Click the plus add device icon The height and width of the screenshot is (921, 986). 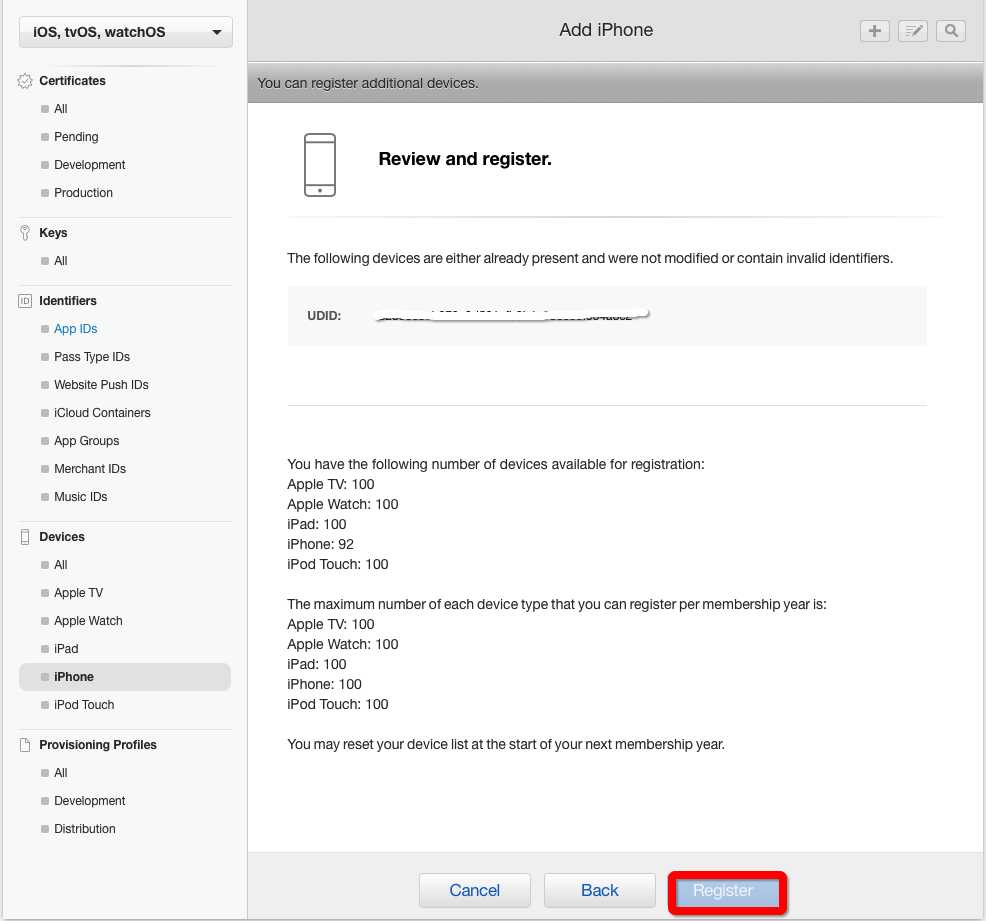pyautogui.click(x=875, y=31)
